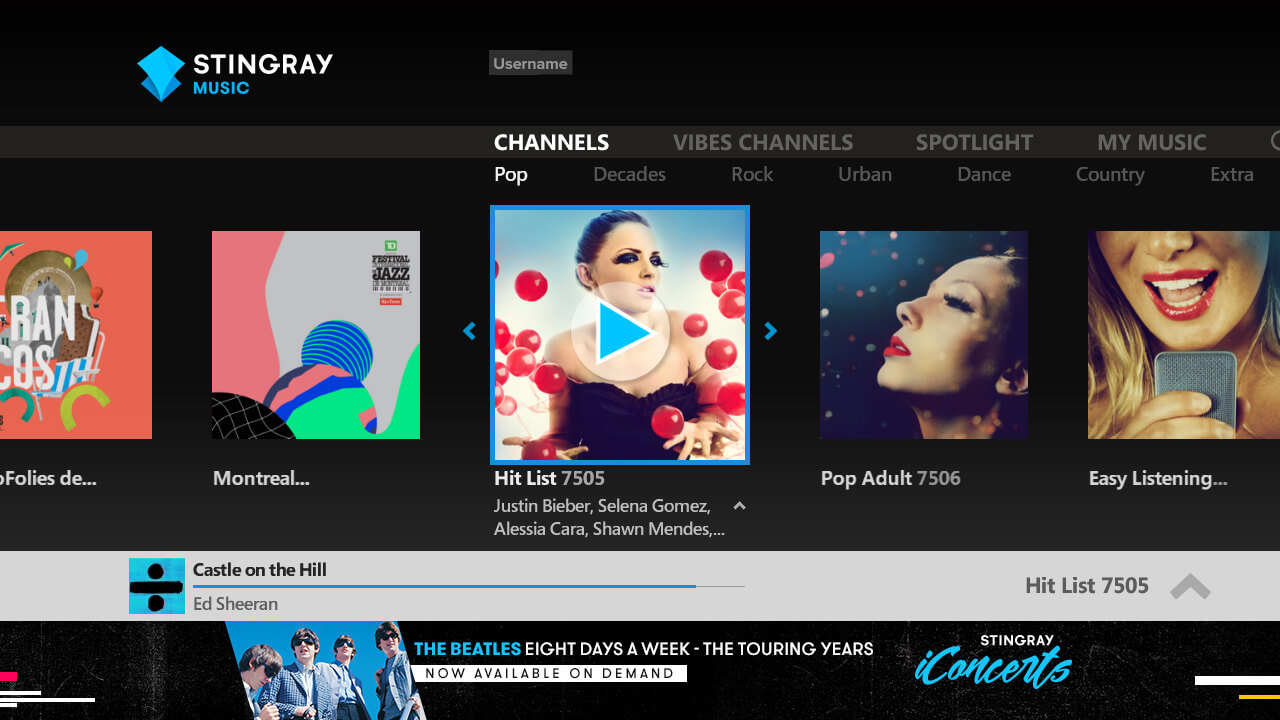Viewport: 1280px width, 720px height.
Task: Select the Rock genre
Action: tap(752, 174)
